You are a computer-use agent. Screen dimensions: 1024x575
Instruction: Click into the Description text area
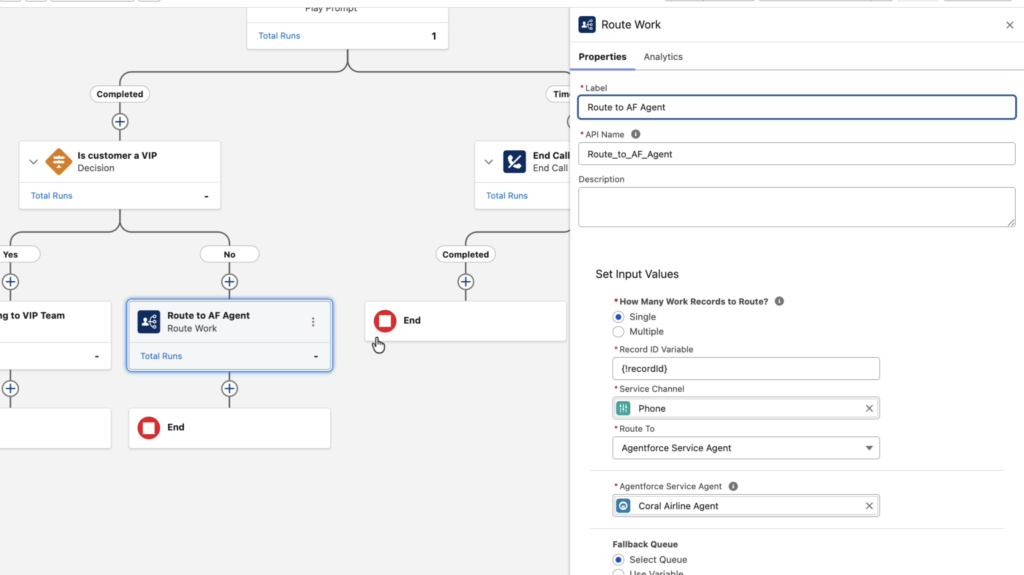click(x=796, y=207)
